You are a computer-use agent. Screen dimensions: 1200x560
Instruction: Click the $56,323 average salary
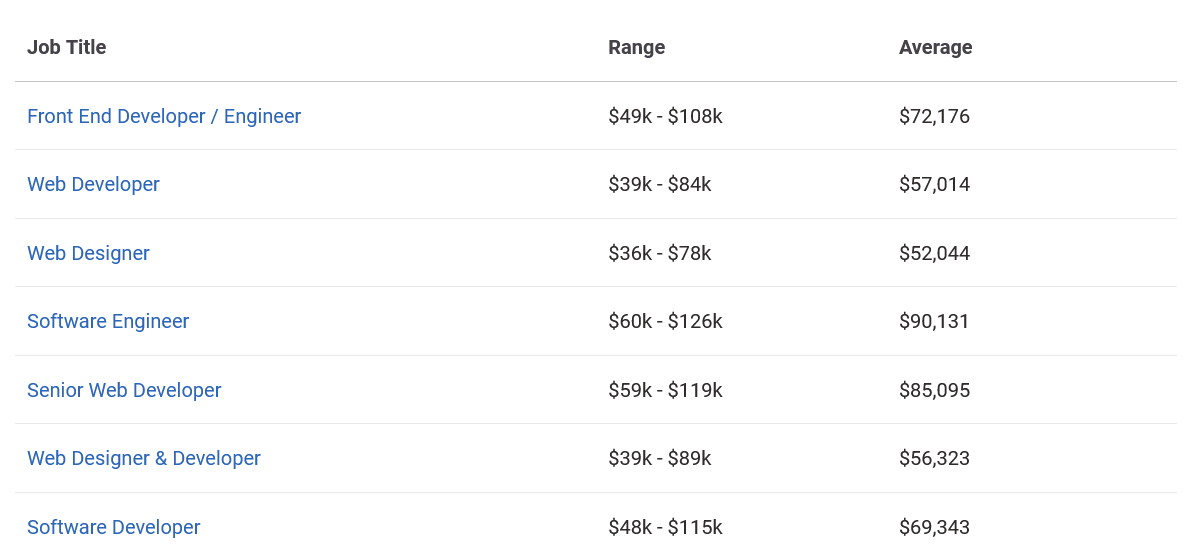[934, 458]
